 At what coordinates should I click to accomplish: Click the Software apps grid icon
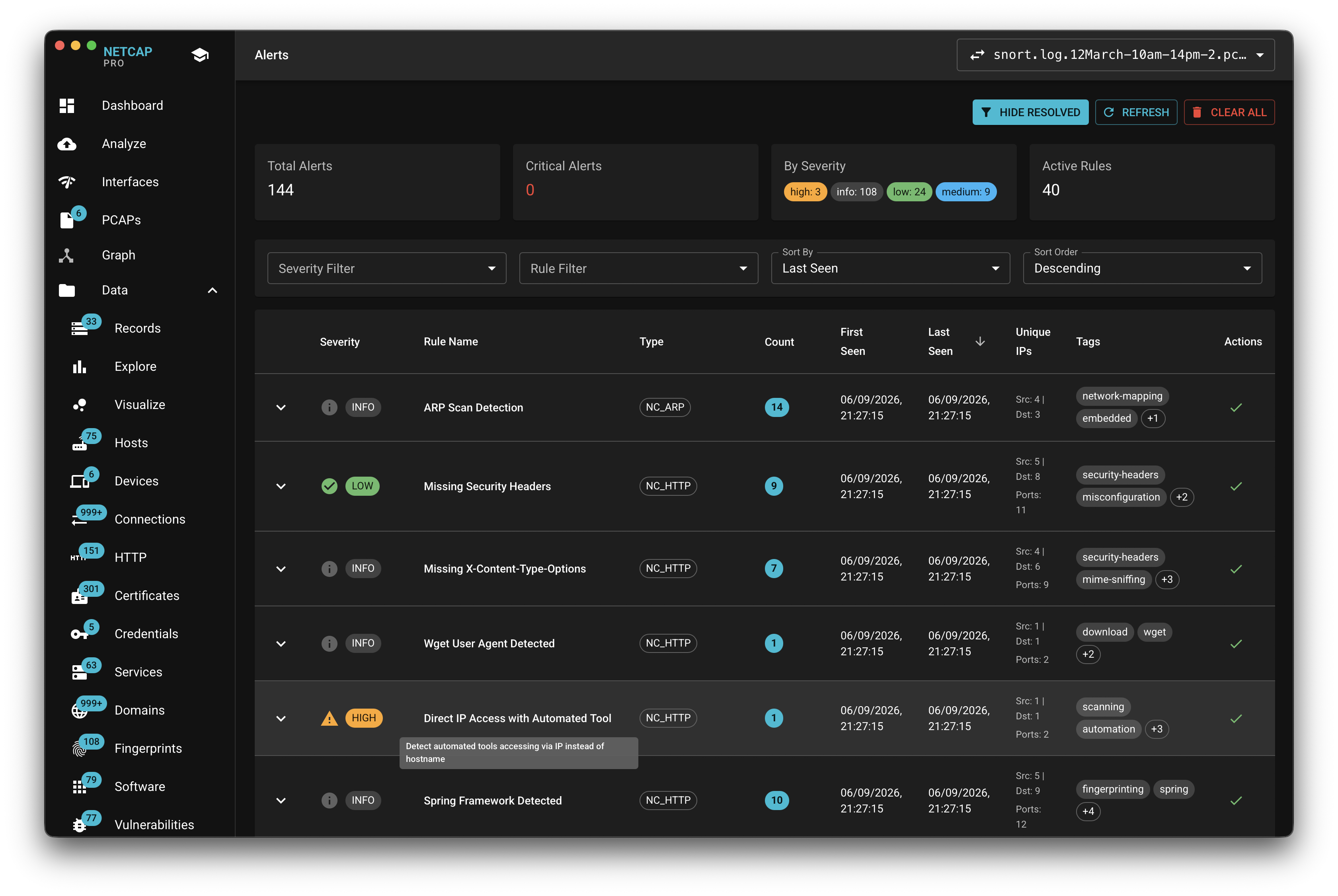pyautogui.click(x=79, y=787)
